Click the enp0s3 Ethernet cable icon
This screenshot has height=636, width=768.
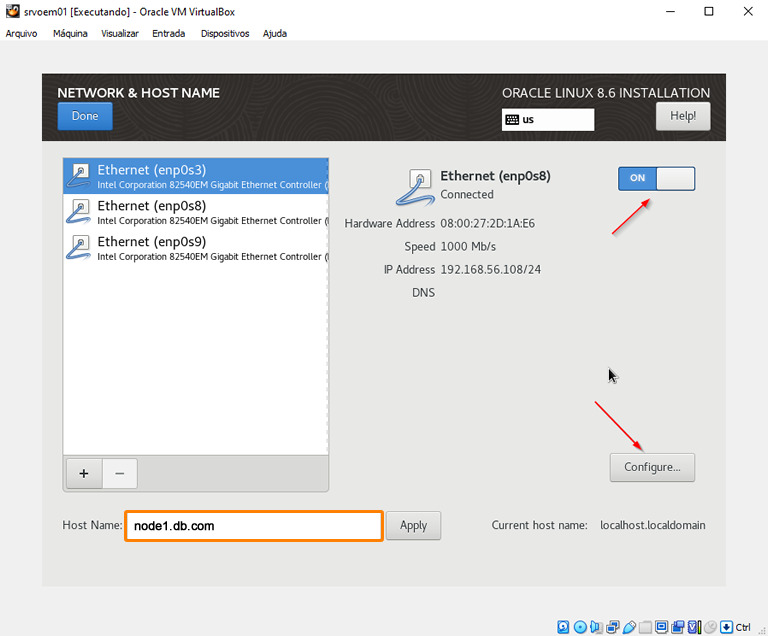[x=78, y=175]
